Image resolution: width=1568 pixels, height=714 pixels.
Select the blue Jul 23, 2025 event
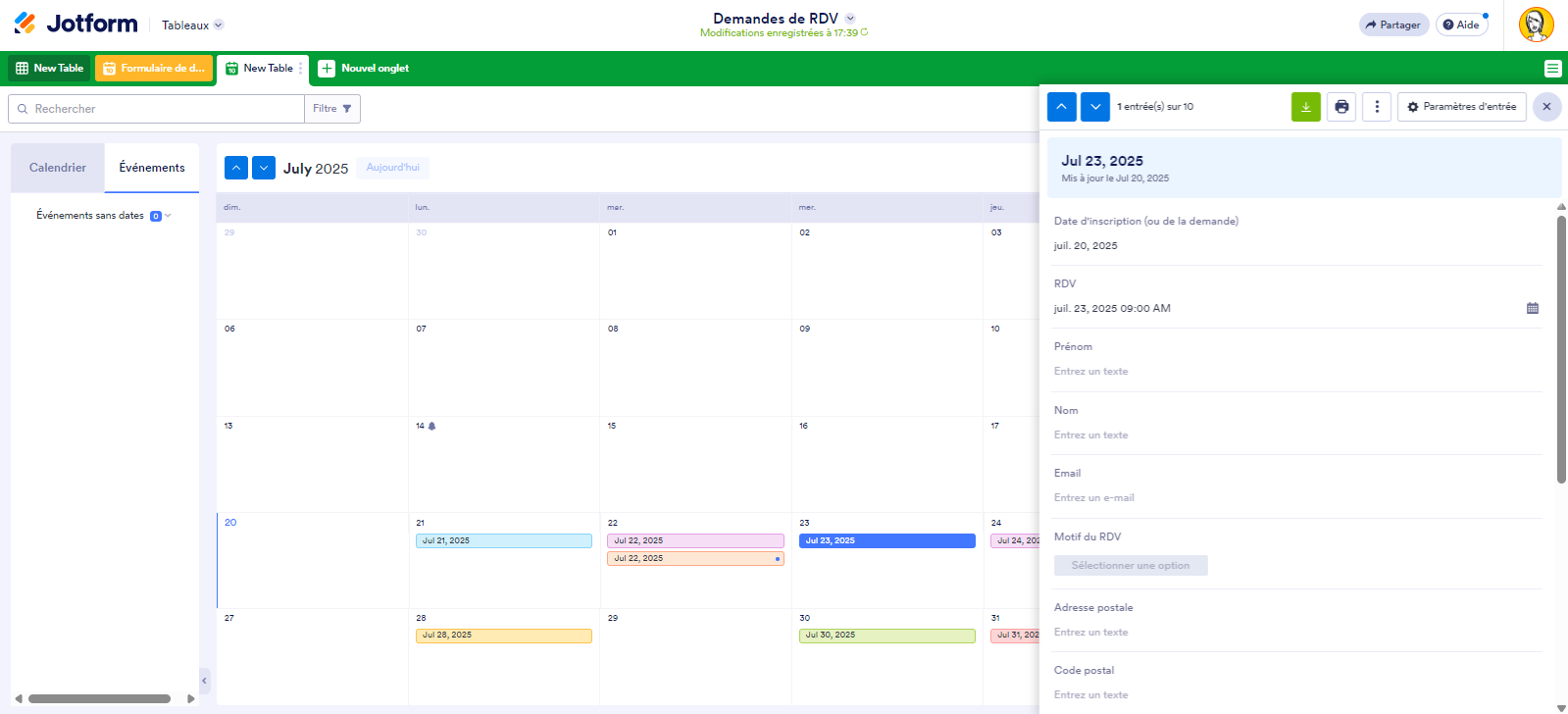[887, 540]
